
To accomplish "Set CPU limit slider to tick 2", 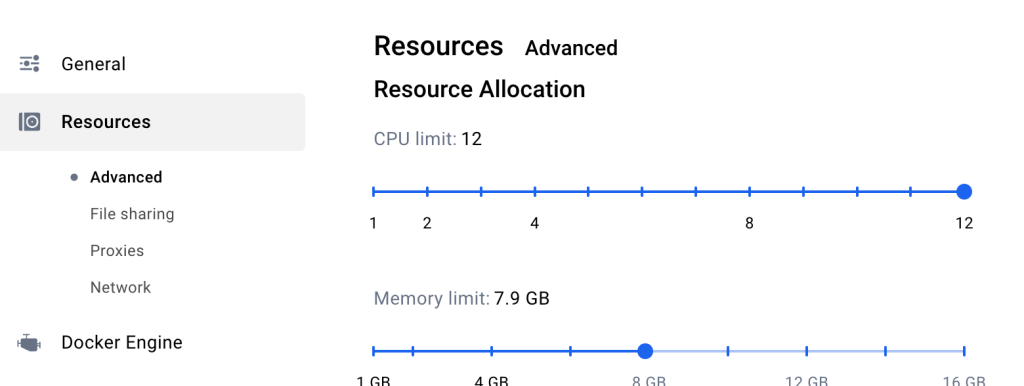I will 427,191.
